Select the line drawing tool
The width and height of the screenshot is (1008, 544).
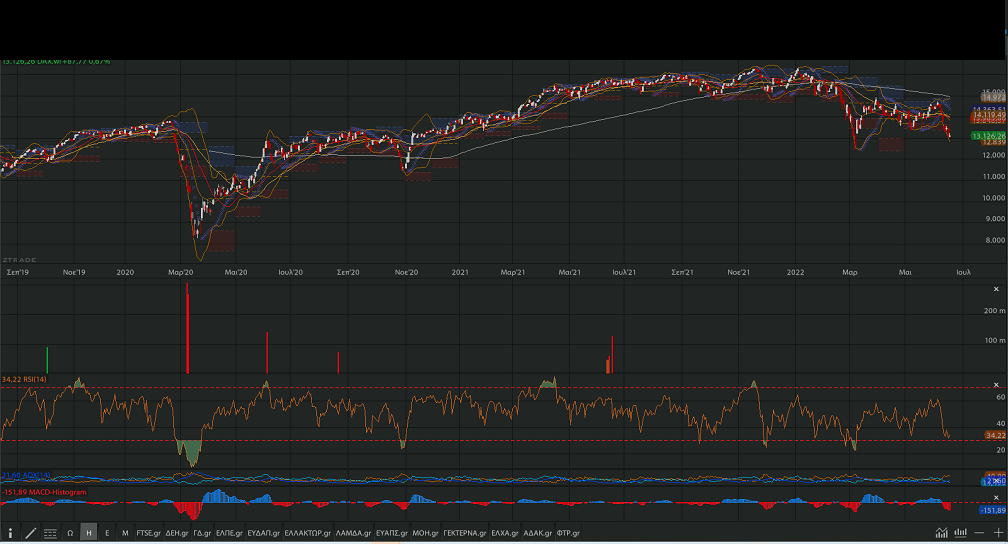point(31,533)
